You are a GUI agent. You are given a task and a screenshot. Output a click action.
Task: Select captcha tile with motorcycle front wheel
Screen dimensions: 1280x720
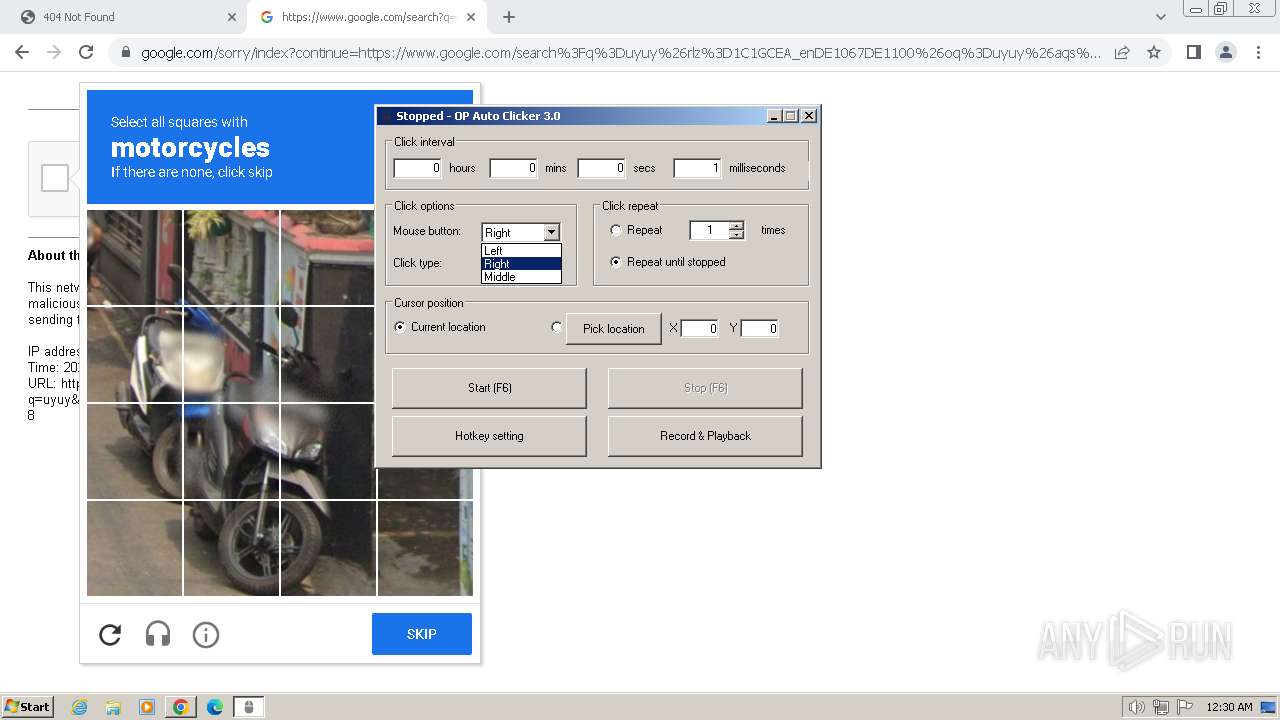232,548
